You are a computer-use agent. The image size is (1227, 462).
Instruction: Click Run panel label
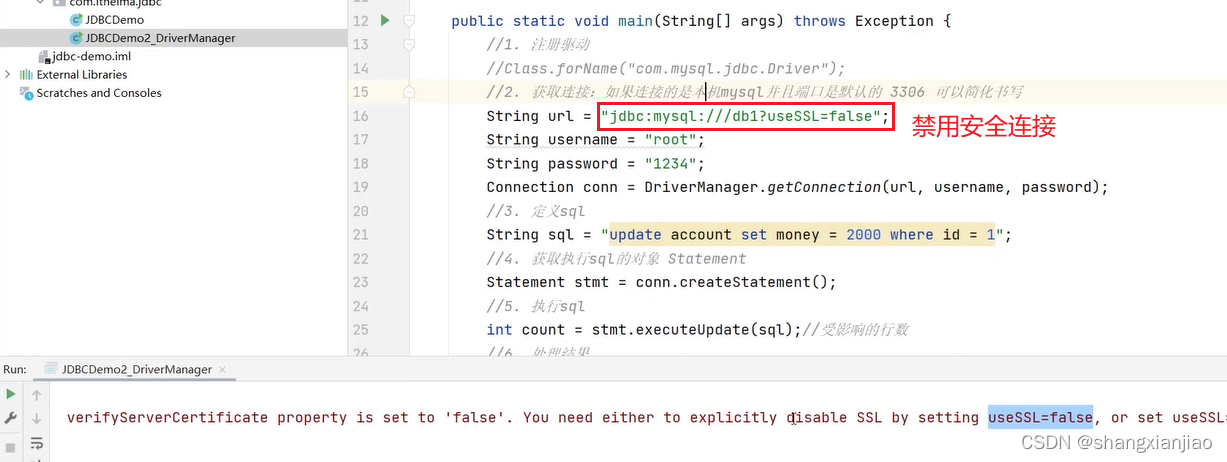(x=14, y=369)
